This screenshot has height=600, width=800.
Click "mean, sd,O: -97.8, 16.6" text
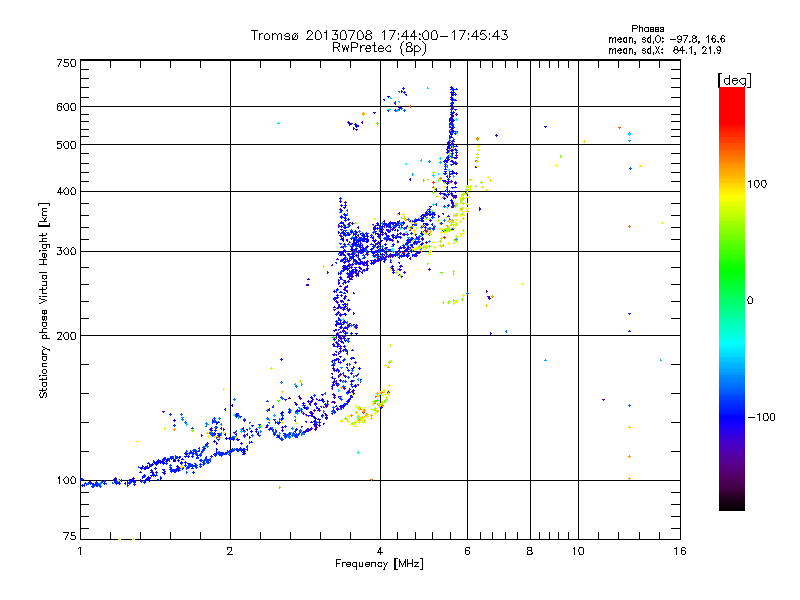pos(666,39)
